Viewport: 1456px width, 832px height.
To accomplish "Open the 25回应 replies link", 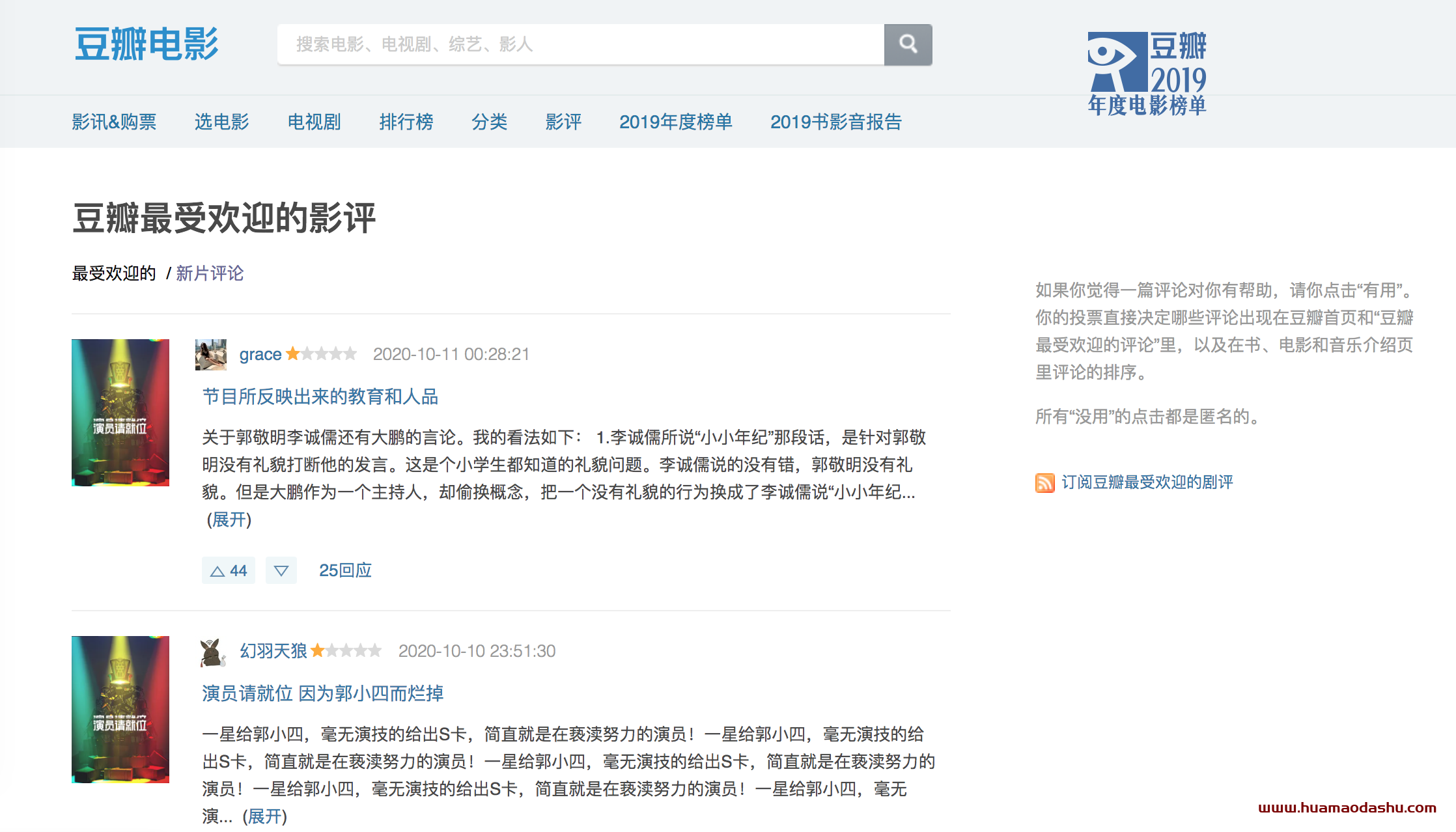I will pos(345,570).
